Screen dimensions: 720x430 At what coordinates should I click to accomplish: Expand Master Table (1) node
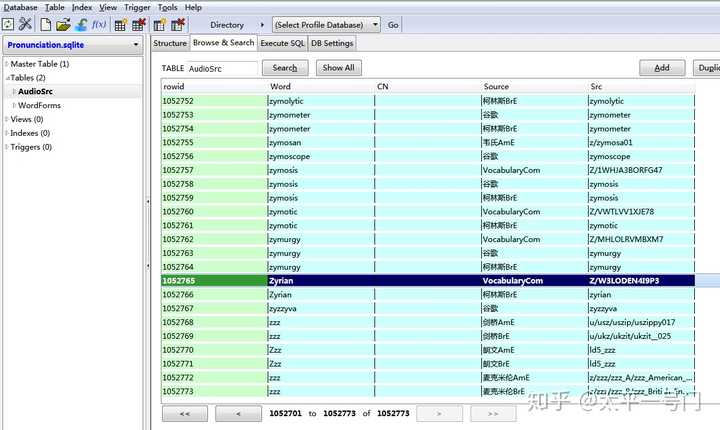click(6, 64)
